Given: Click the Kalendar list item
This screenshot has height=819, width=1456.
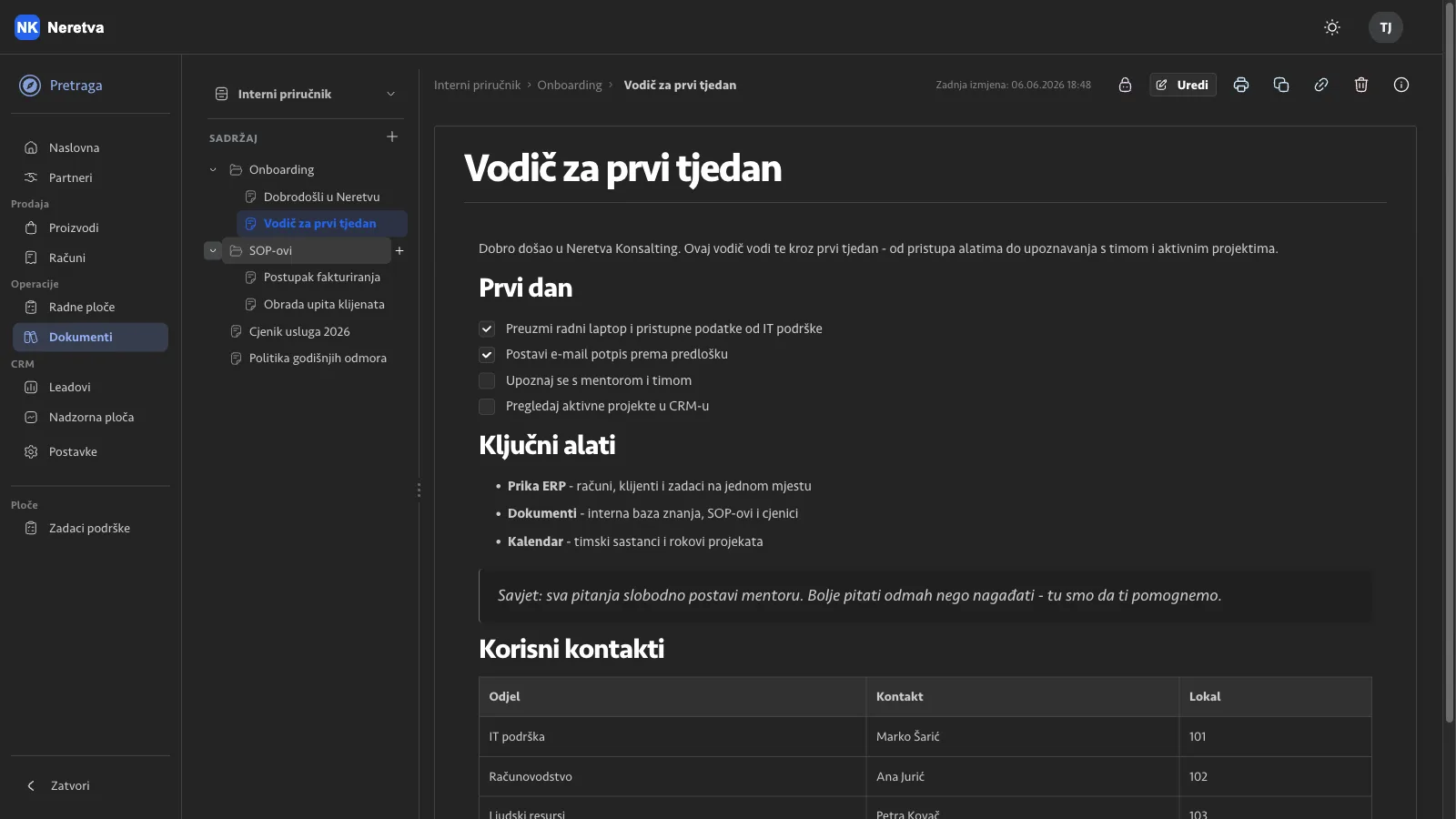Looking at the screenshot, I should tap(635, 541).
